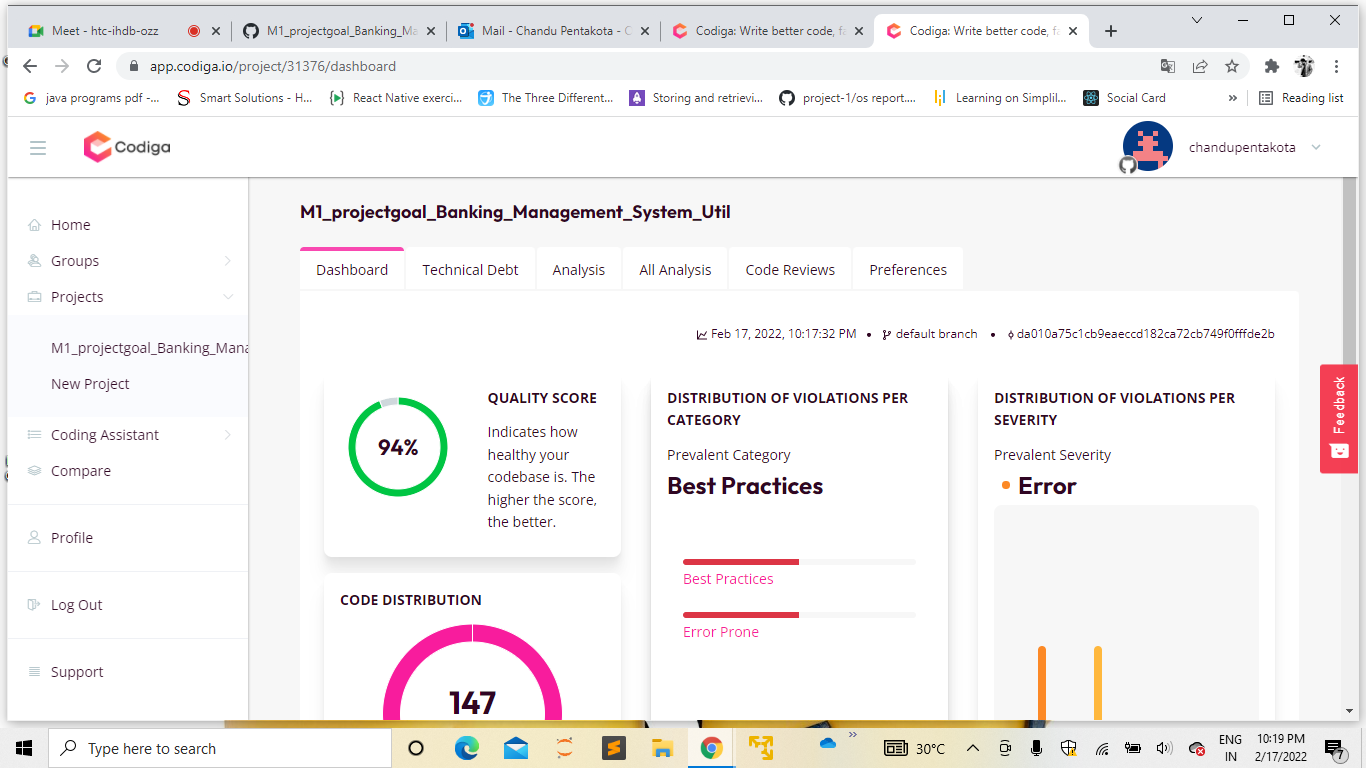Open the All Analysis tab
Viewport: 1366px width, 768px height.
coord(675,270)
